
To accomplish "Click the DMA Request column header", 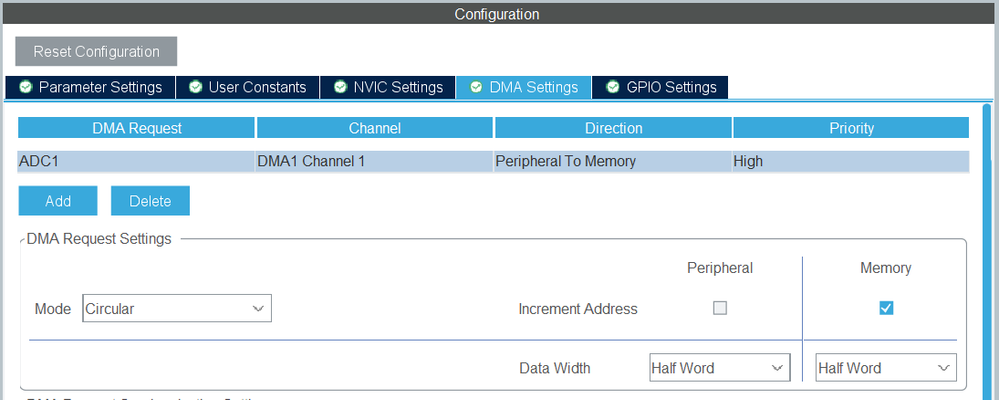I will click(x=136, y=128).
